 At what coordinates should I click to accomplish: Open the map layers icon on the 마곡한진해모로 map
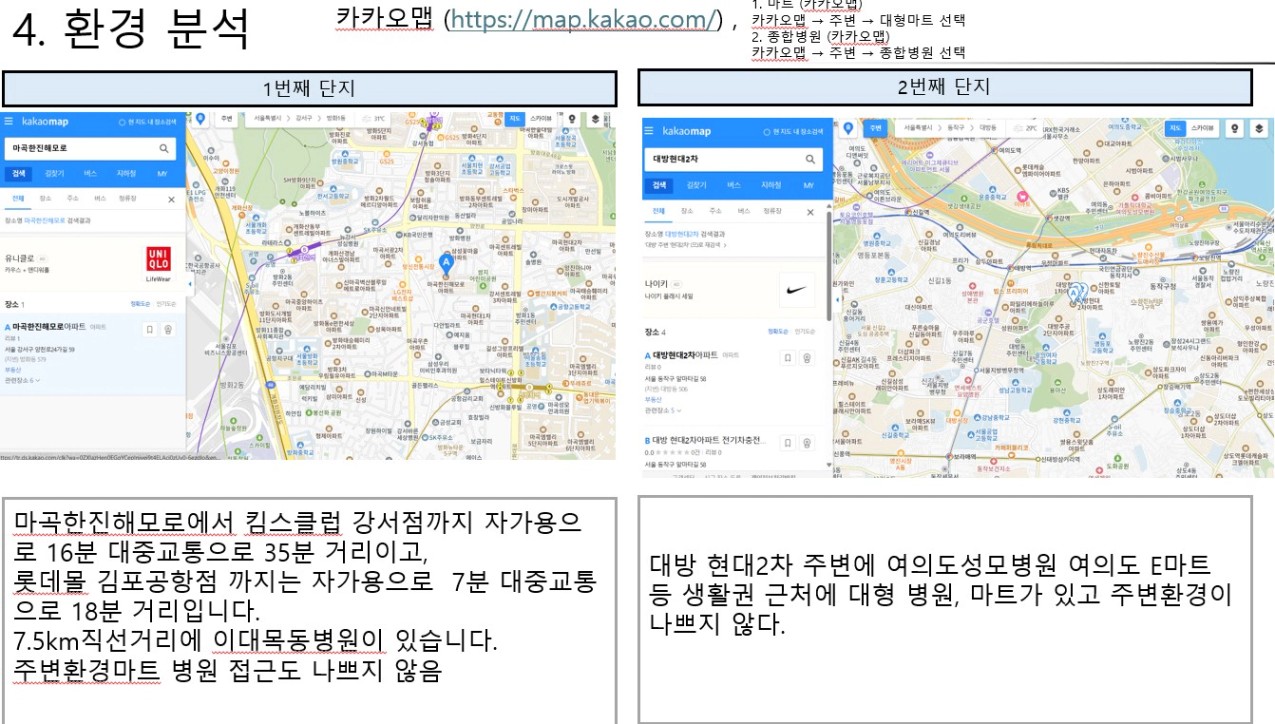click(595, 118)
